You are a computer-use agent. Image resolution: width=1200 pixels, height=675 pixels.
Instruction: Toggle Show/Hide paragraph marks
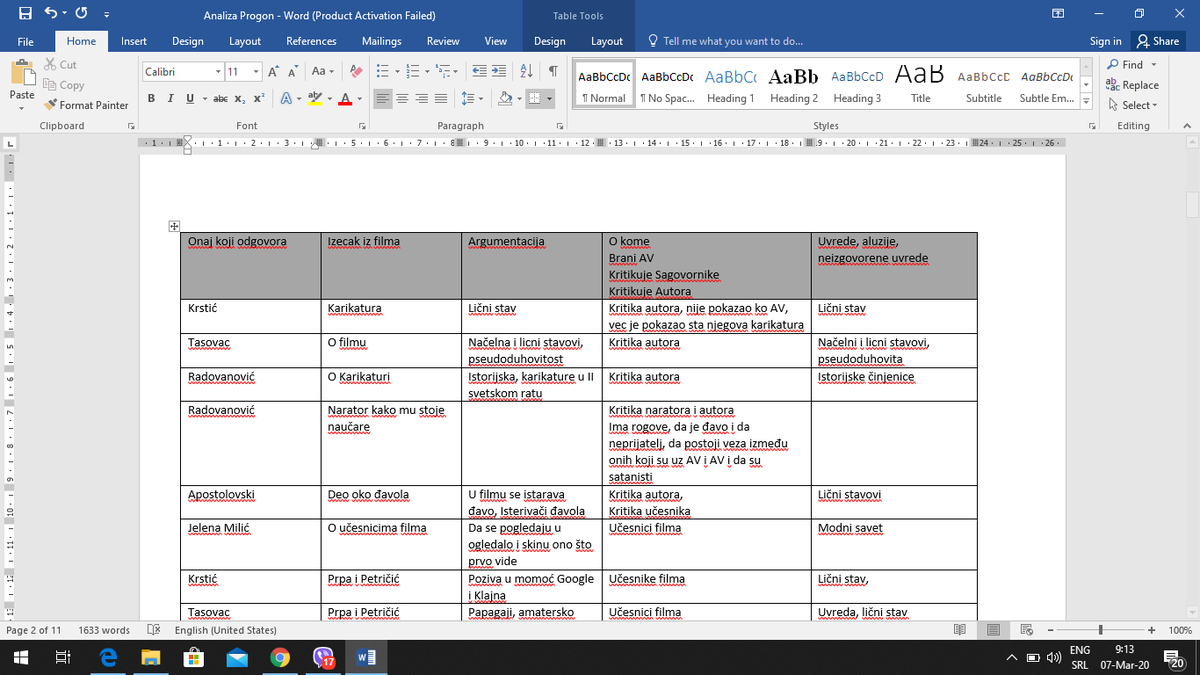point(553,72)
